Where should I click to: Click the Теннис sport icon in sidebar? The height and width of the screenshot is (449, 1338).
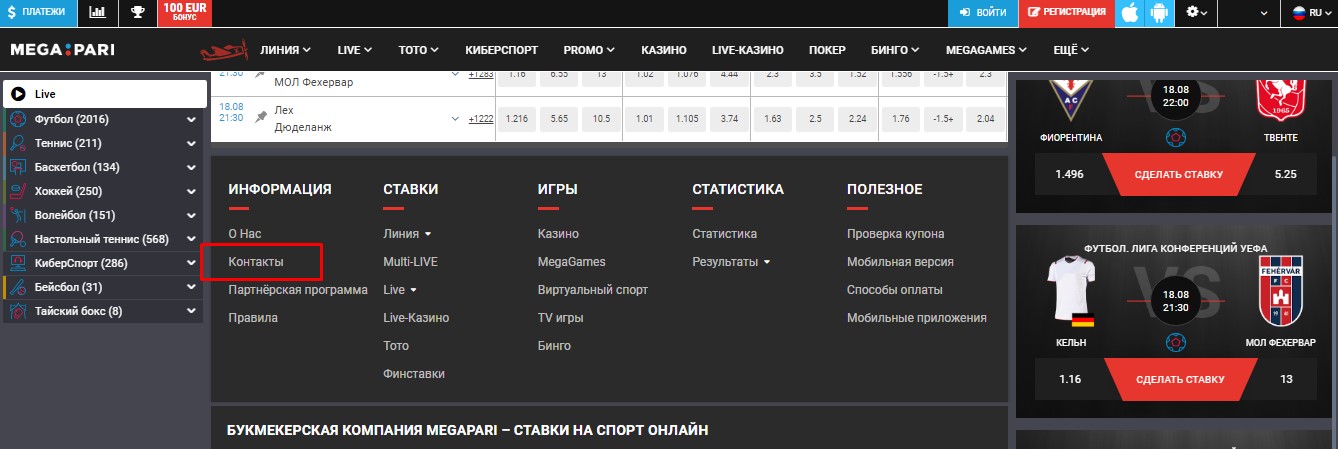pyautogui.click(x=18, y=143)
